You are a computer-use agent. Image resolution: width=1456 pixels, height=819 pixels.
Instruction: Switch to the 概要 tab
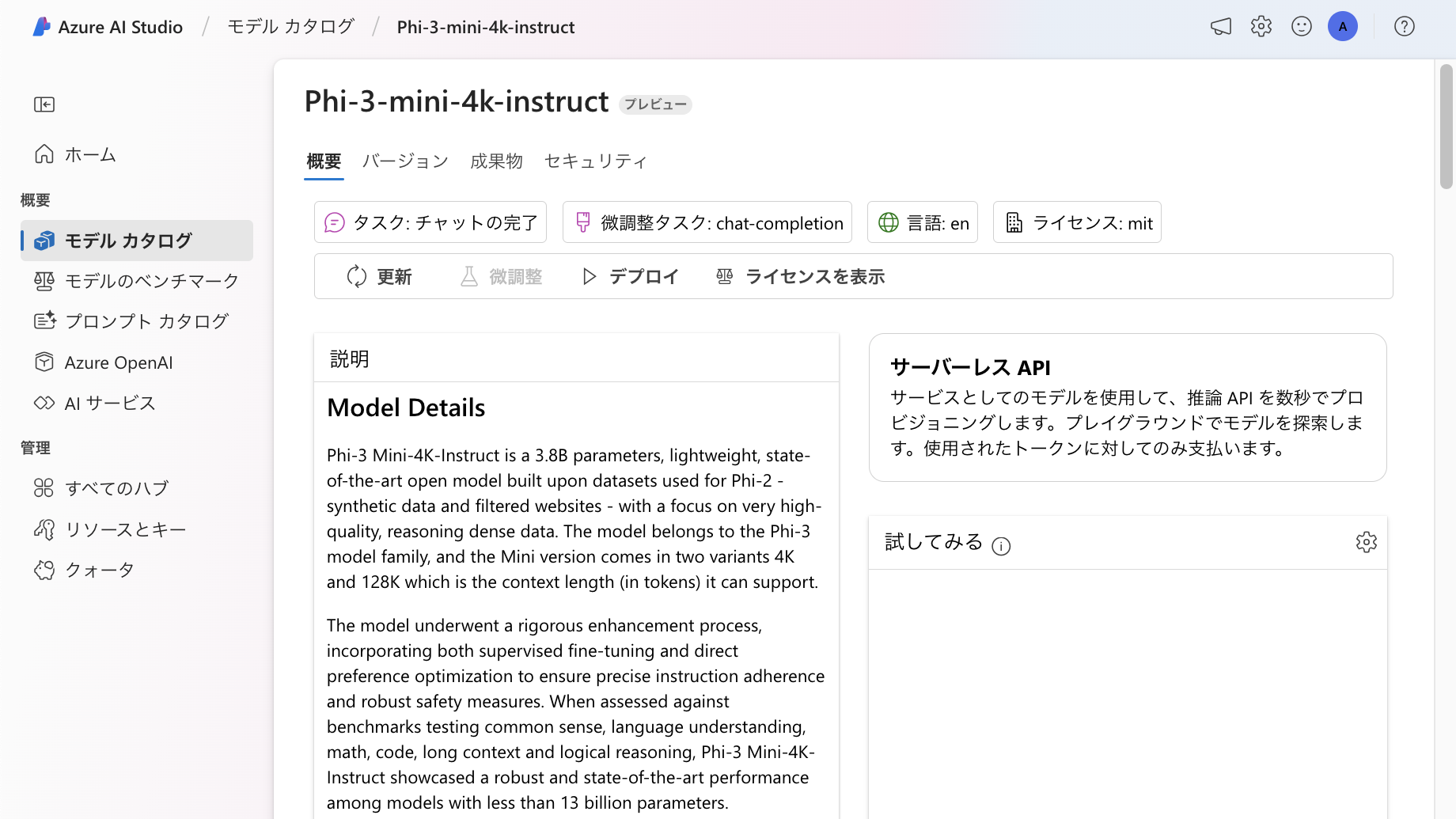click(x=324, y=161)
